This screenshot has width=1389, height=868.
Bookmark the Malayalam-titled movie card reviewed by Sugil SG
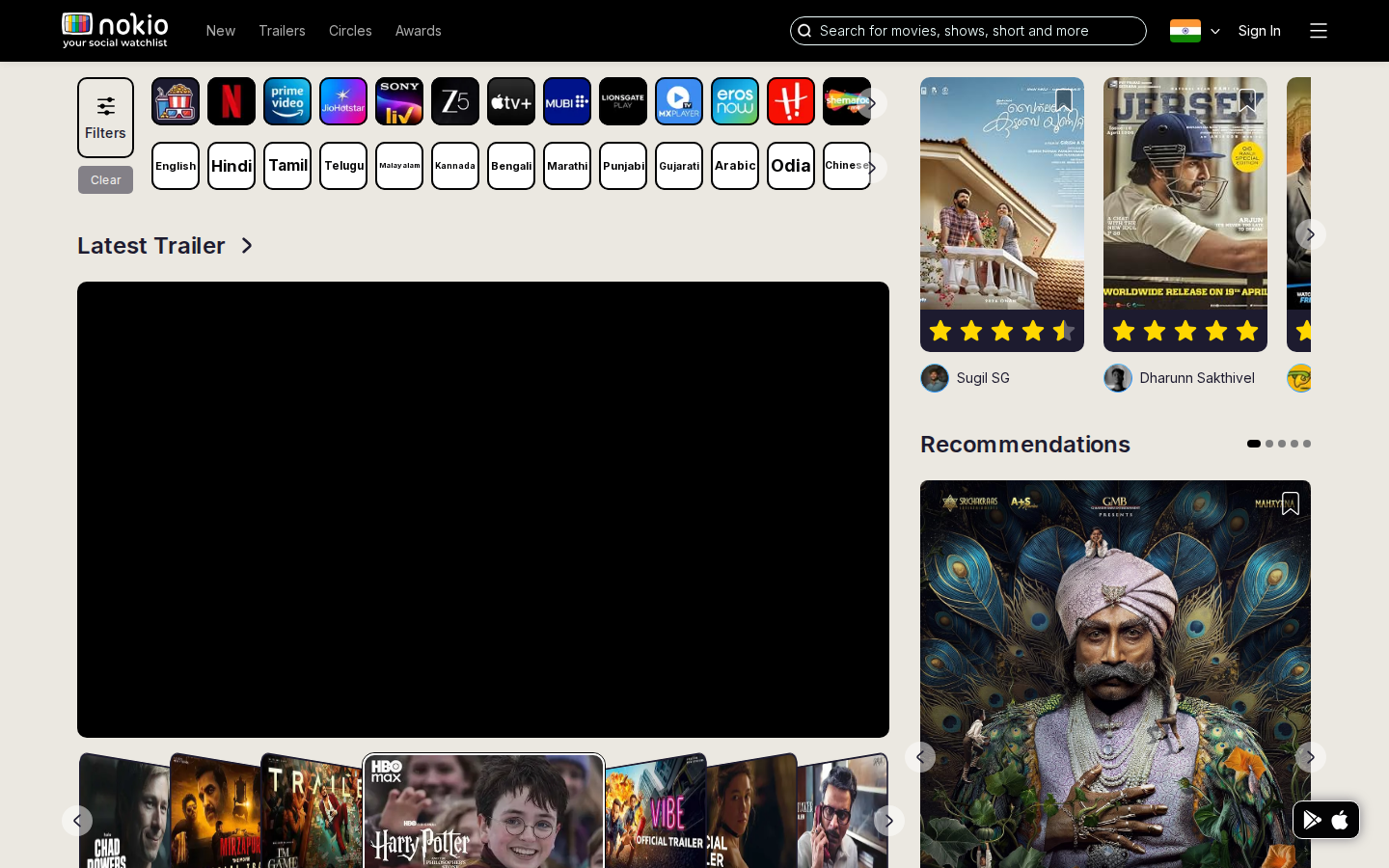coord(1063,100)
